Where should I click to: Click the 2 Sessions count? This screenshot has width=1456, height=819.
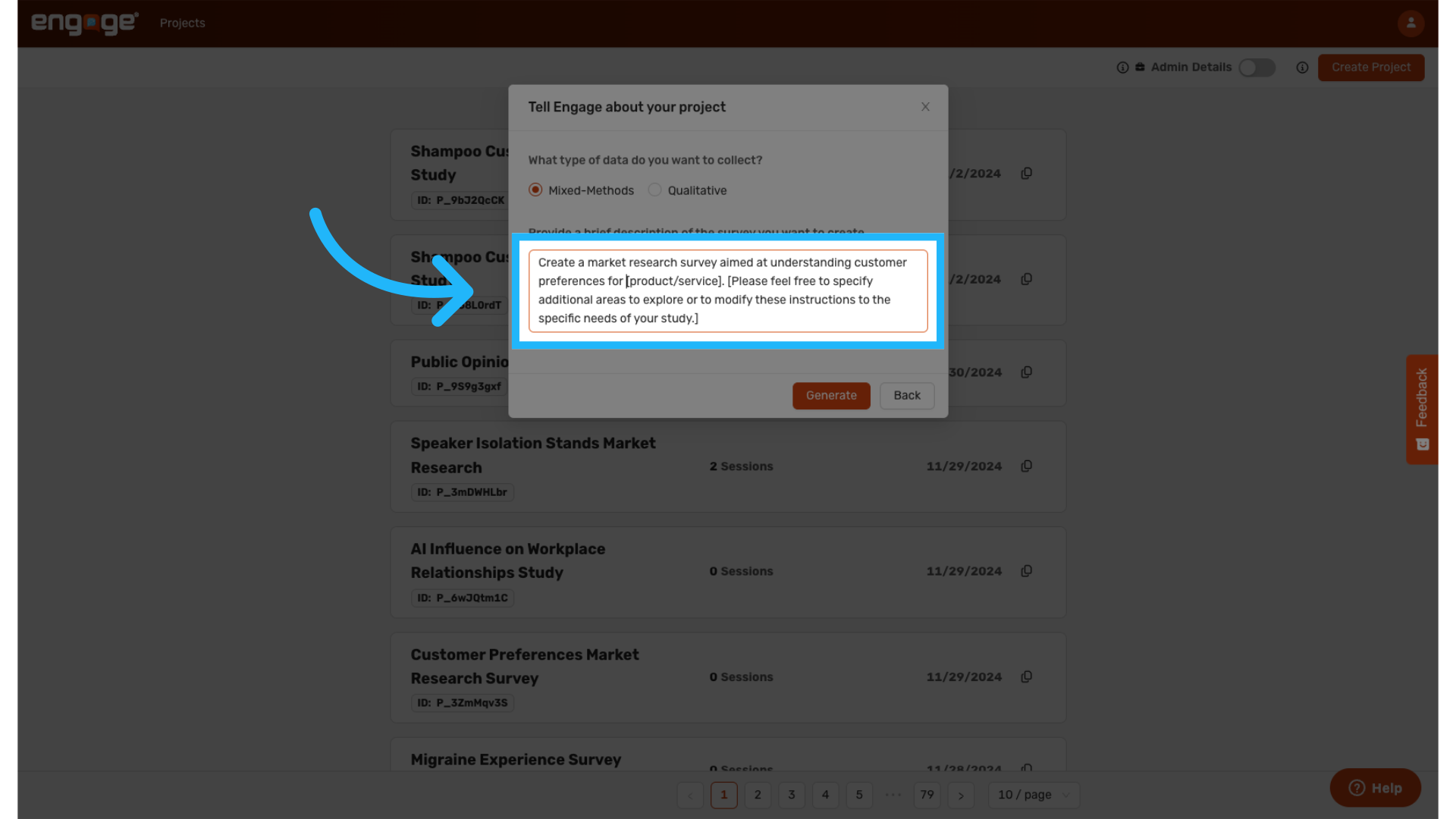click(741, 466)
